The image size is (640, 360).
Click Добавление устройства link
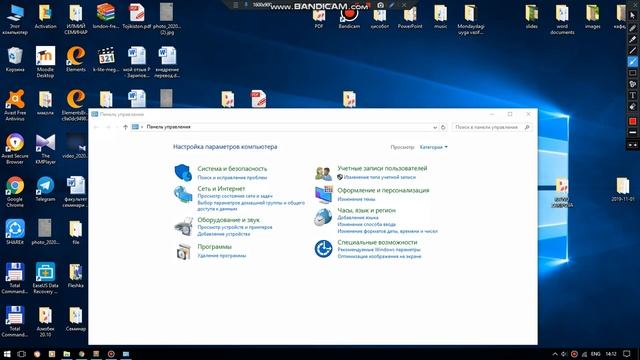[223, 234]
